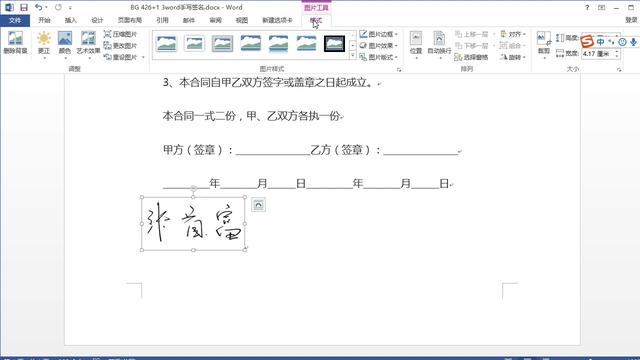Toggle Sogou 中 Chinese/English input mode
Screen dimensions: 640x360
click(600, 42)
